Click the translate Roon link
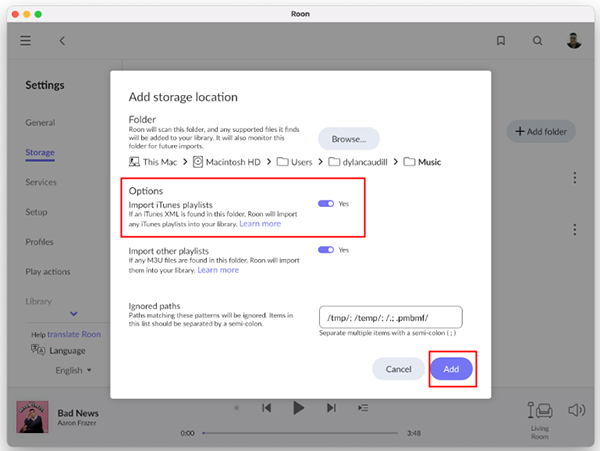Screen dimensions: 600x451 74,334
